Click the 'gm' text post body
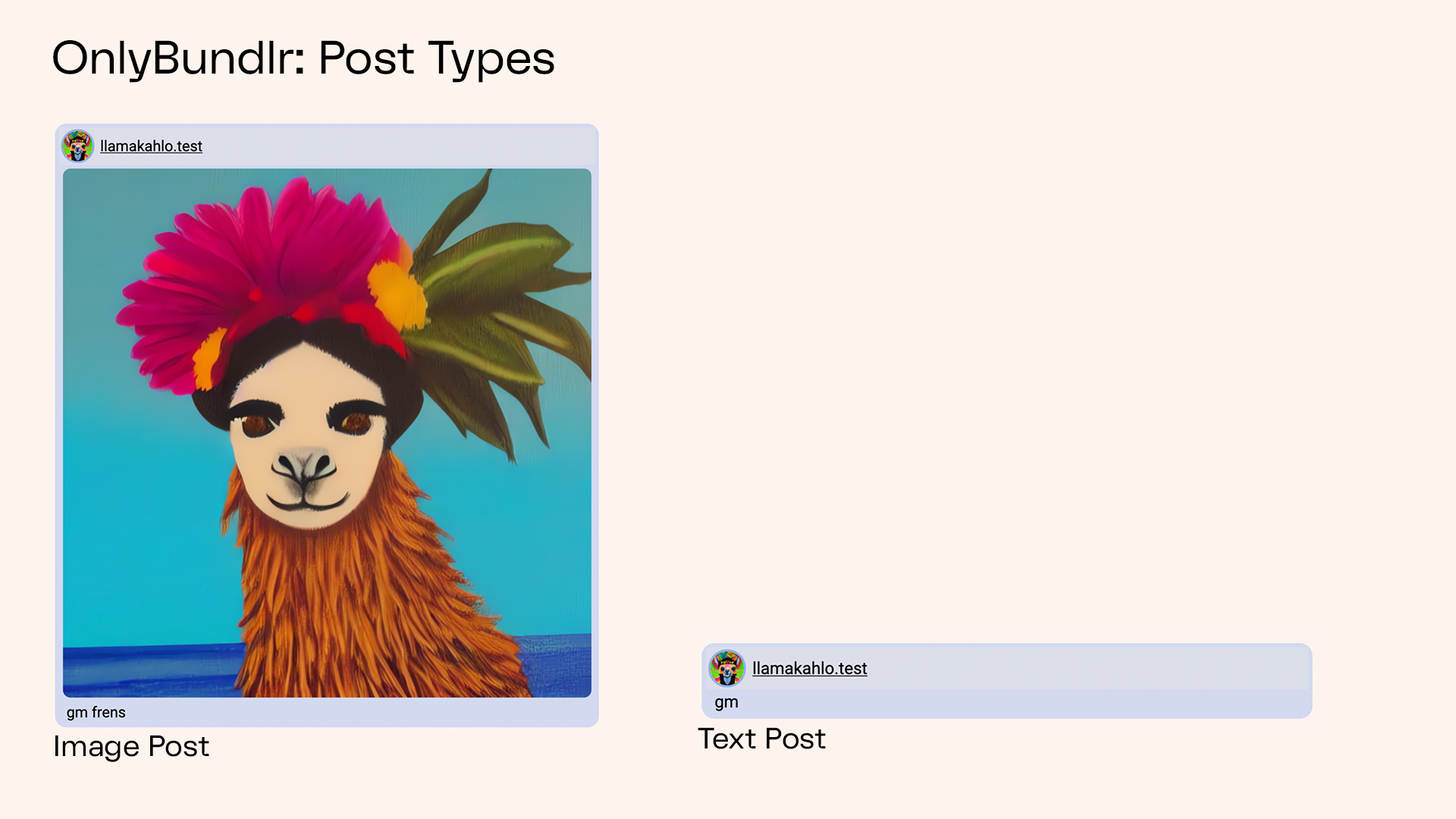1456x819 pixels. point(726,702)
